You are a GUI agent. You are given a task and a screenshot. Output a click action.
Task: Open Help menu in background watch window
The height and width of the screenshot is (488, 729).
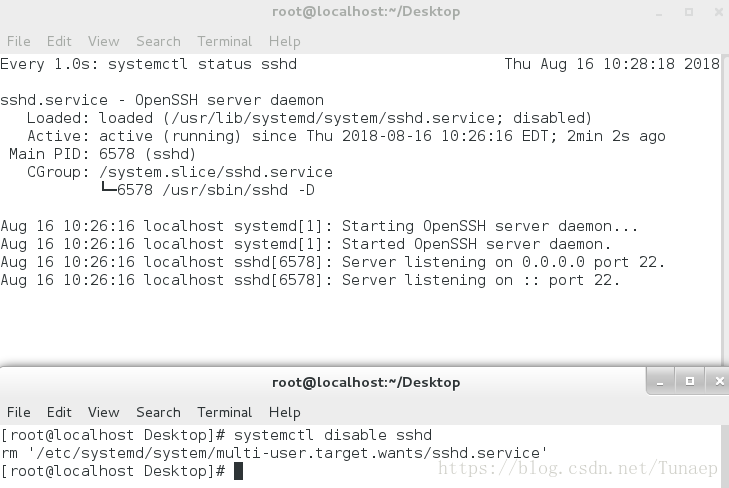[x=285, y=41]
